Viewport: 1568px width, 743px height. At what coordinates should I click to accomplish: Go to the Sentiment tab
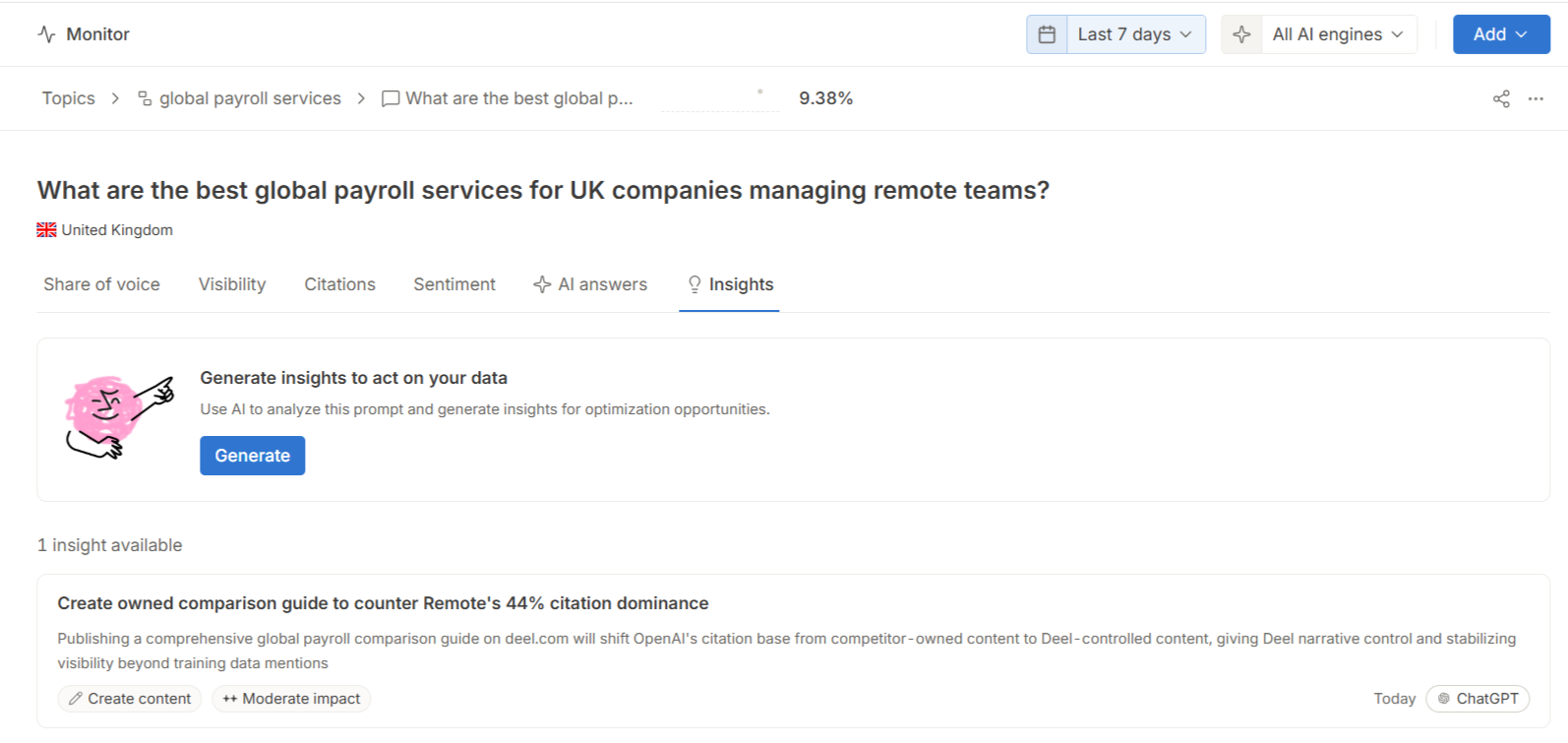[454, 284]
